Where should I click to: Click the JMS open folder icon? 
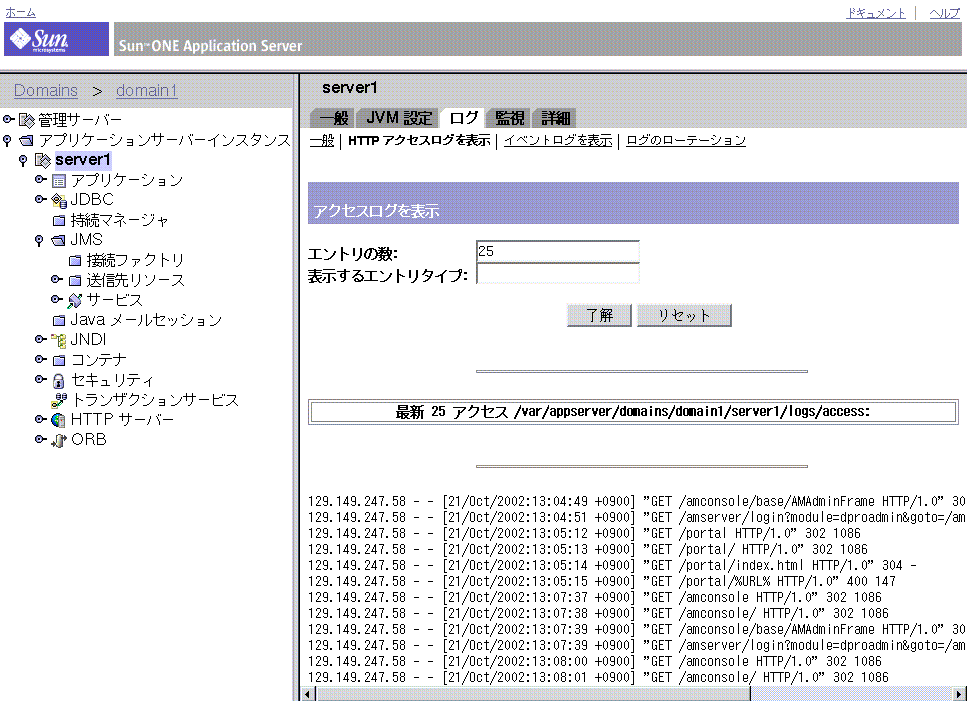[59, 240]
